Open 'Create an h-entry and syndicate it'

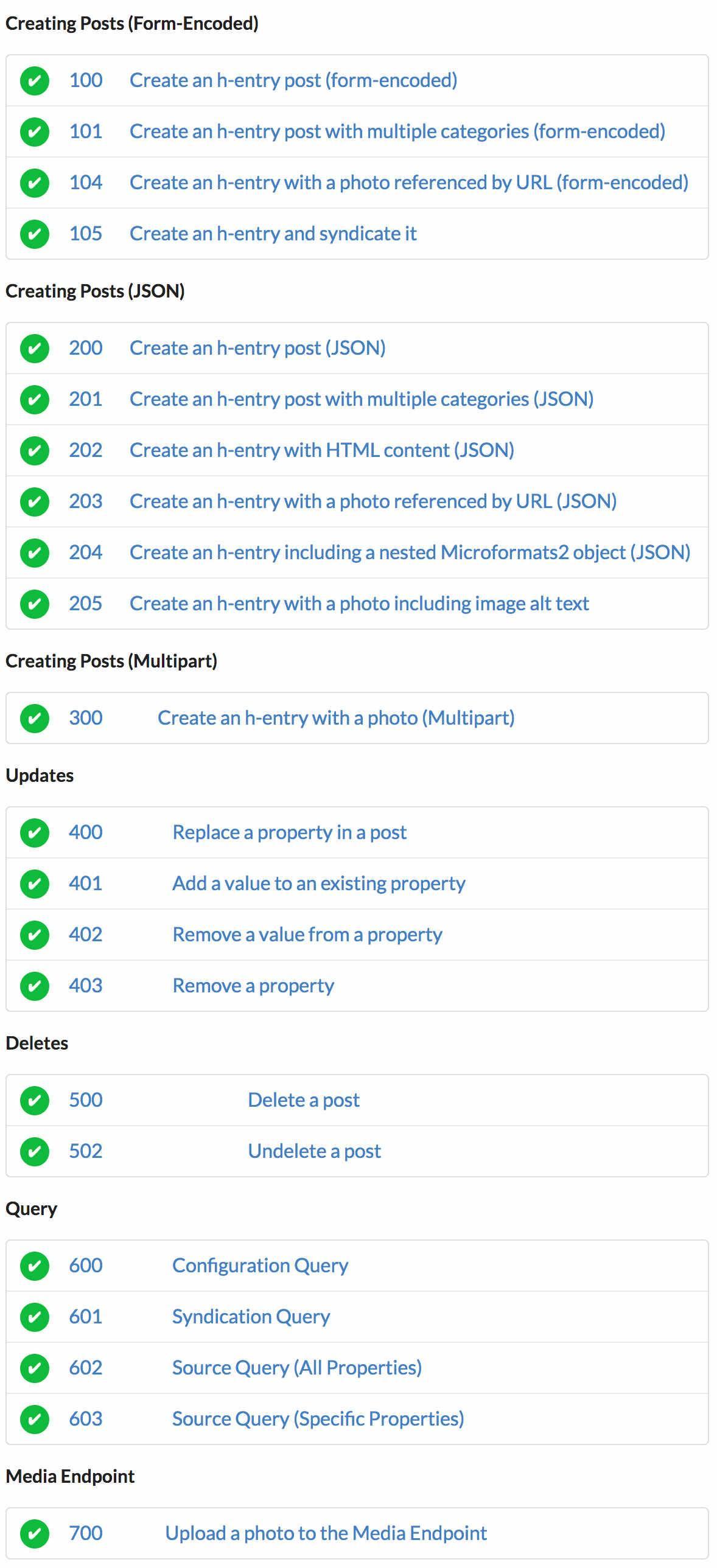point(273,234)
